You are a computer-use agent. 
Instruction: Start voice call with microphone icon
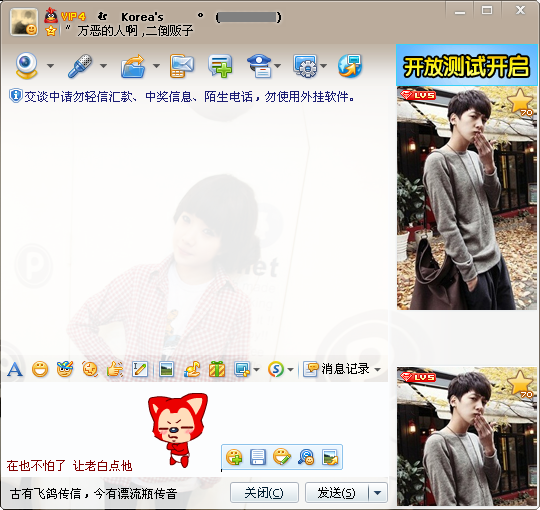[x=80, y=65]
